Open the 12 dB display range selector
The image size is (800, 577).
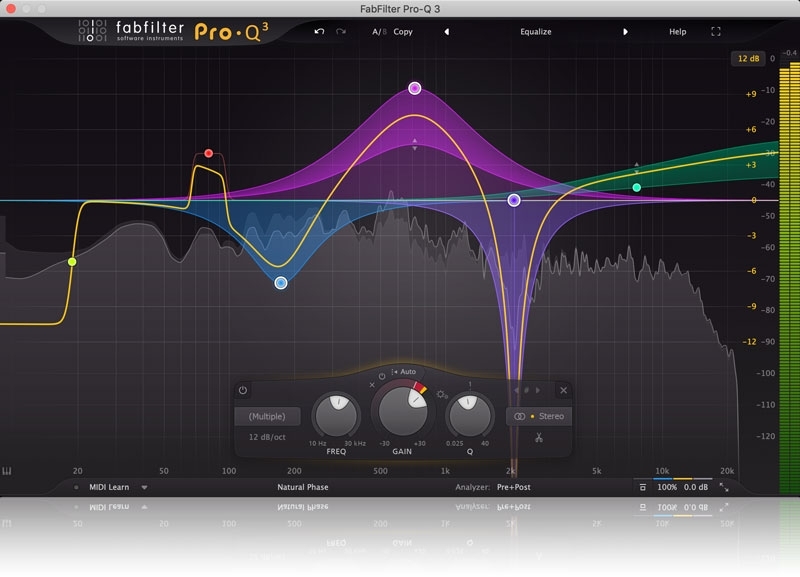pyautogui.click(x=748, y=59)
